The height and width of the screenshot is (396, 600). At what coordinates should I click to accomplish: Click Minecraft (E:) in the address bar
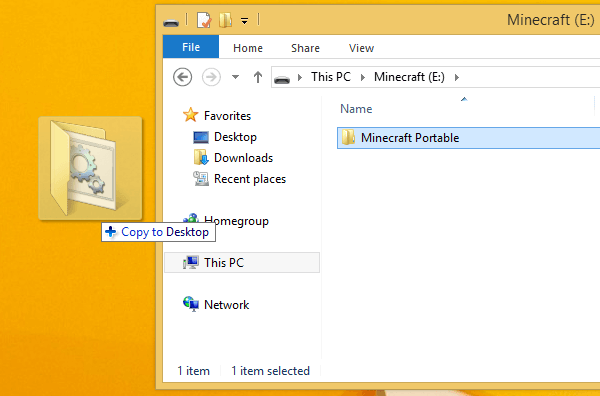[409, 77]
